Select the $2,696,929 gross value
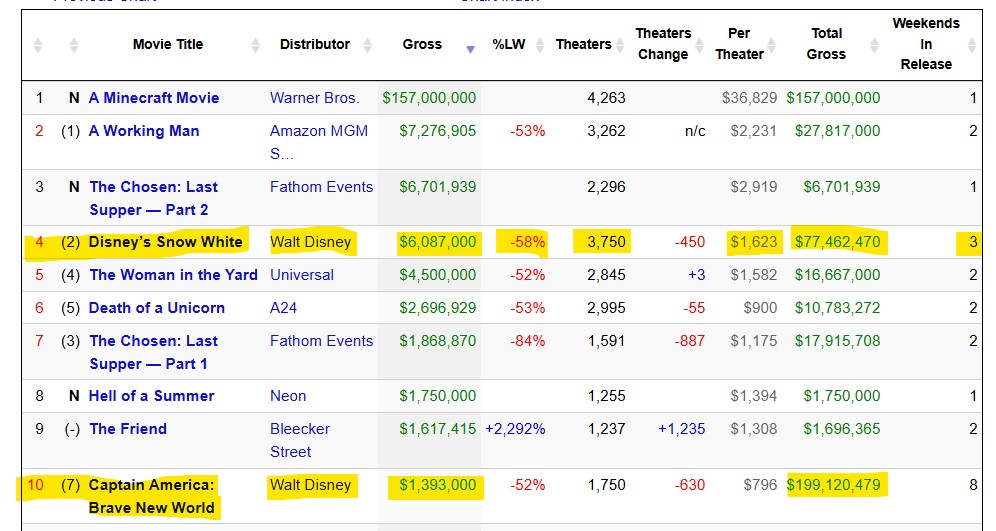The width and height of the screenshot is (996, 531). pyautogui.click(x=438, y=308)
